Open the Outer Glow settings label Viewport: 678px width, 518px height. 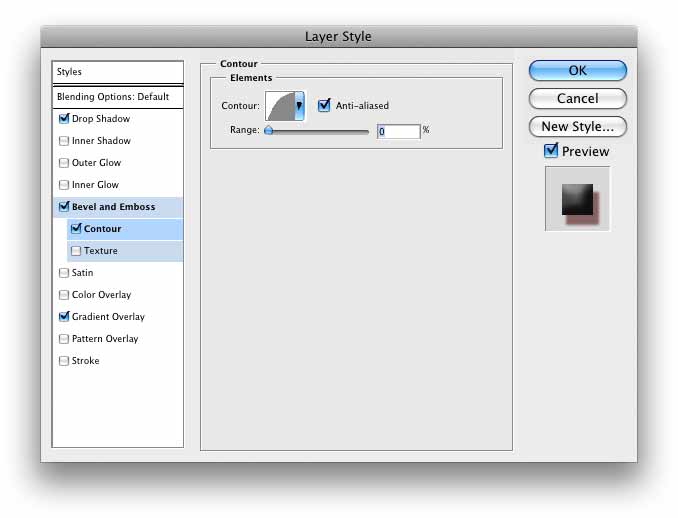click(x=96, y=163)
